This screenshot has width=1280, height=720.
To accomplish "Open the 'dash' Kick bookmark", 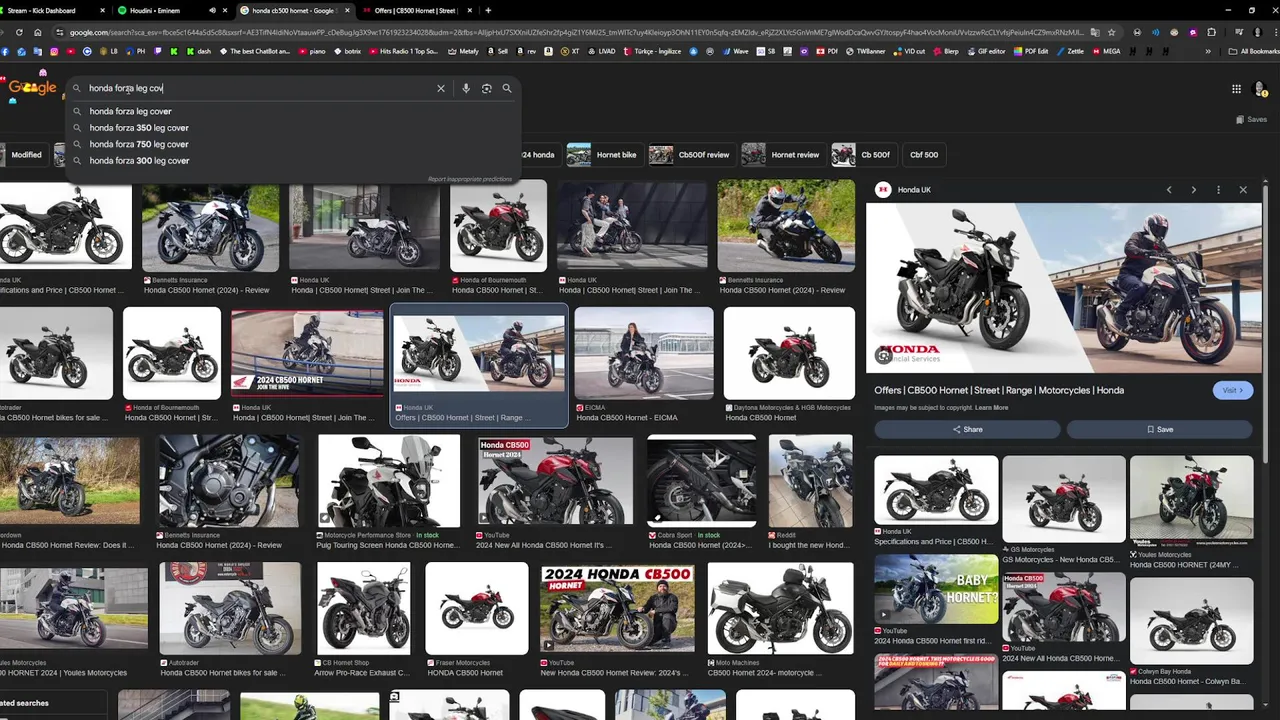I will 199,51.
